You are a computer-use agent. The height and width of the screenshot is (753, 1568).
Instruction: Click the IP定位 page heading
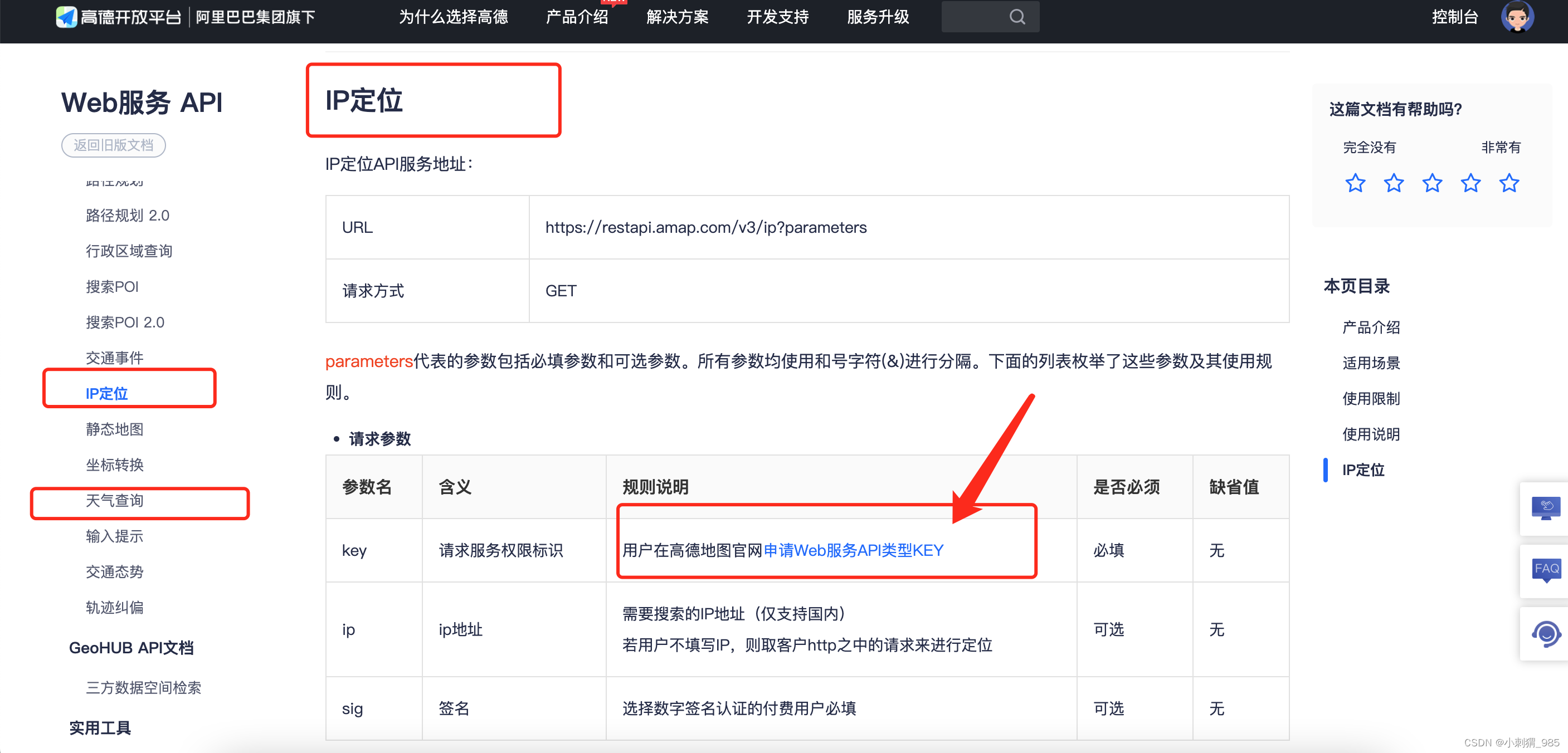click(x=363, y=100)
